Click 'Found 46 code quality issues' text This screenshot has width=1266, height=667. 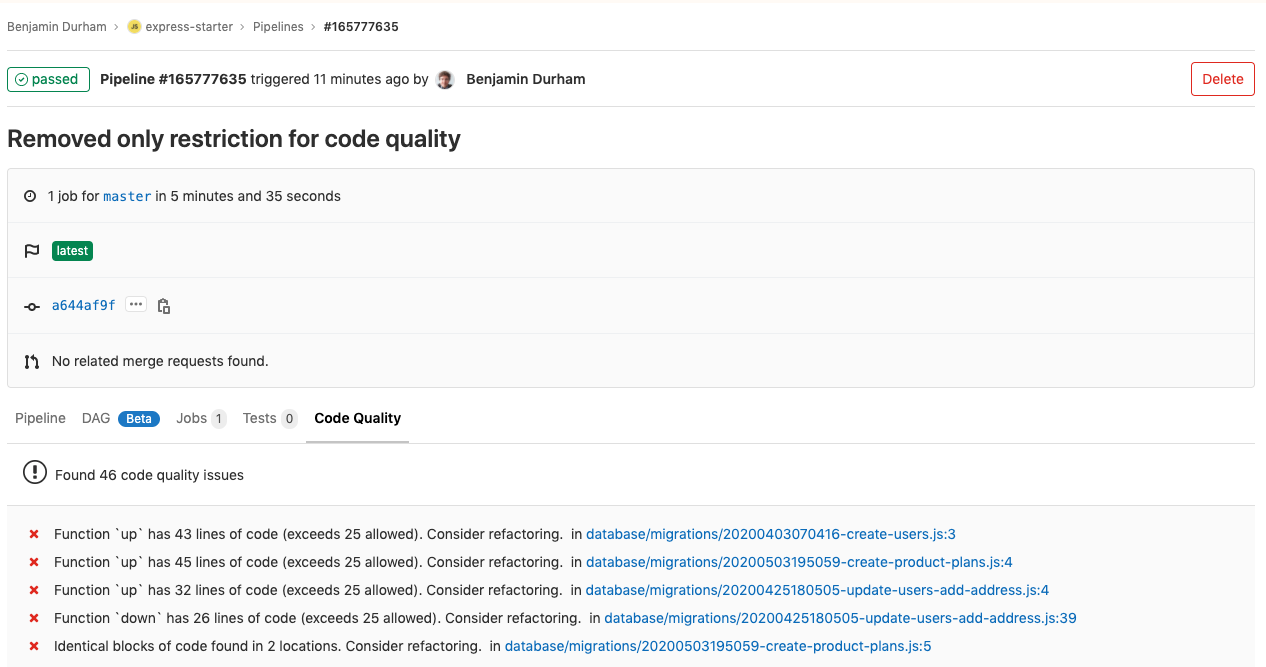149,475
